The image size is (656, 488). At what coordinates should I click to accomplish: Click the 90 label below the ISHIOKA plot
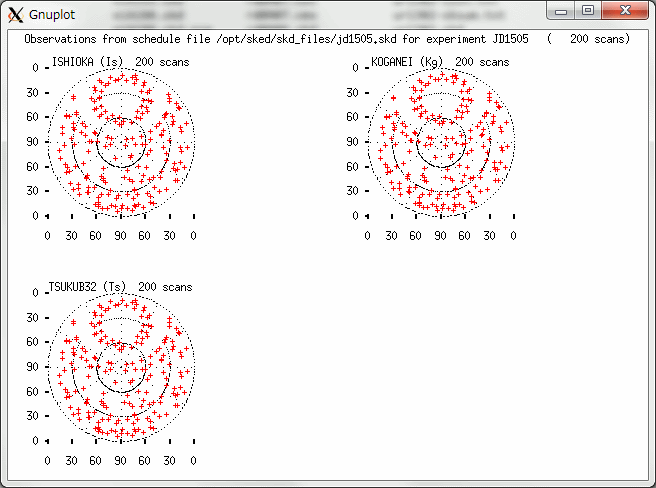pyautogui.click(x=121, y=236)
